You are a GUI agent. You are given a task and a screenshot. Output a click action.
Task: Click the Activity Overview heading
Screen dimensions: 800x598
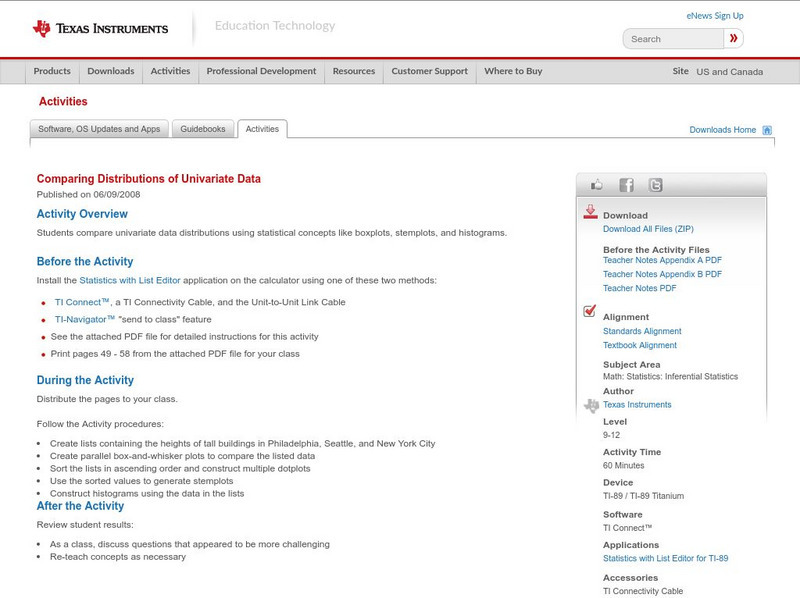tap(82, 214)
